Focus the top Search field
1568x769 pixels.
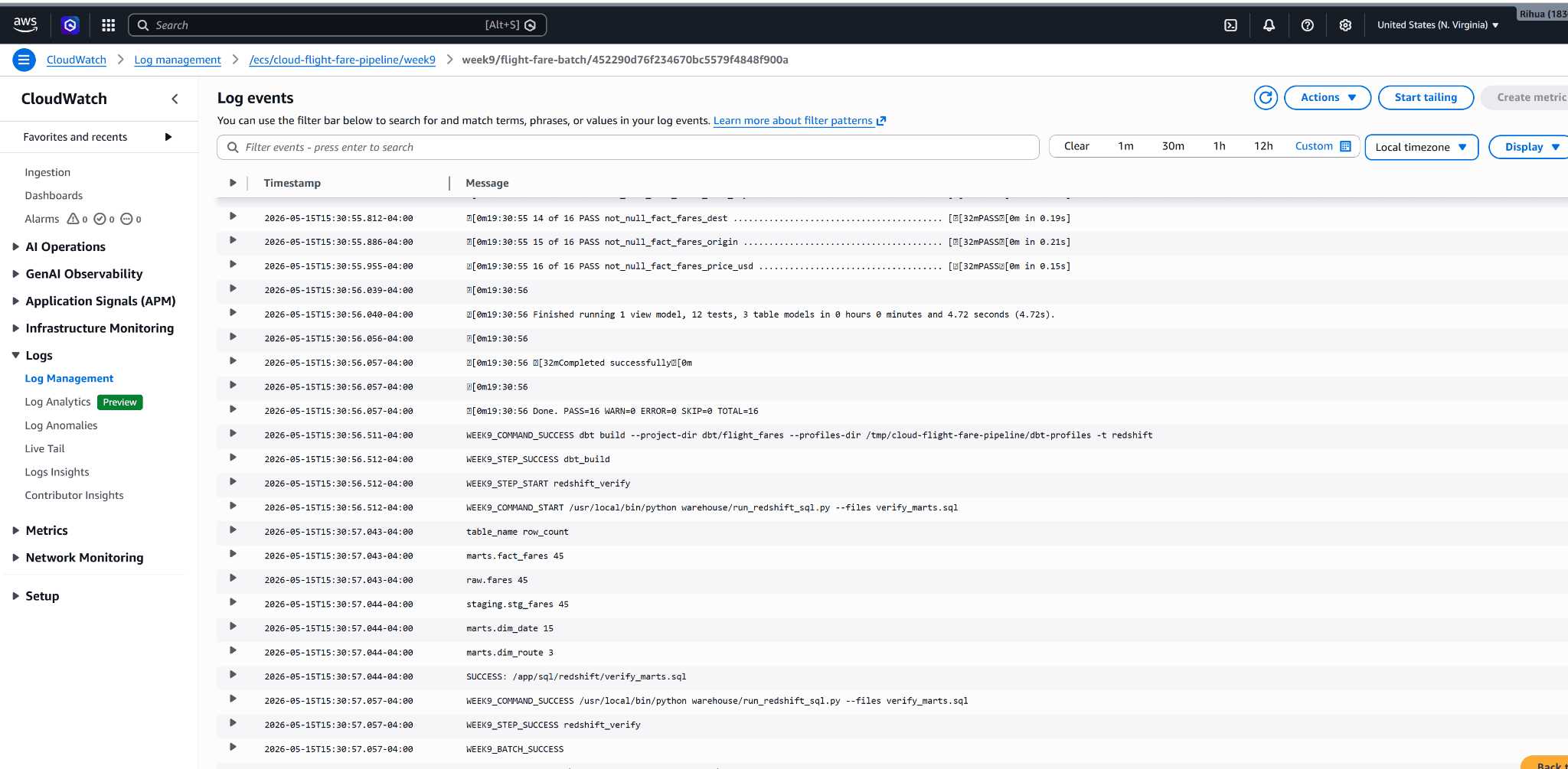point(337,25)
